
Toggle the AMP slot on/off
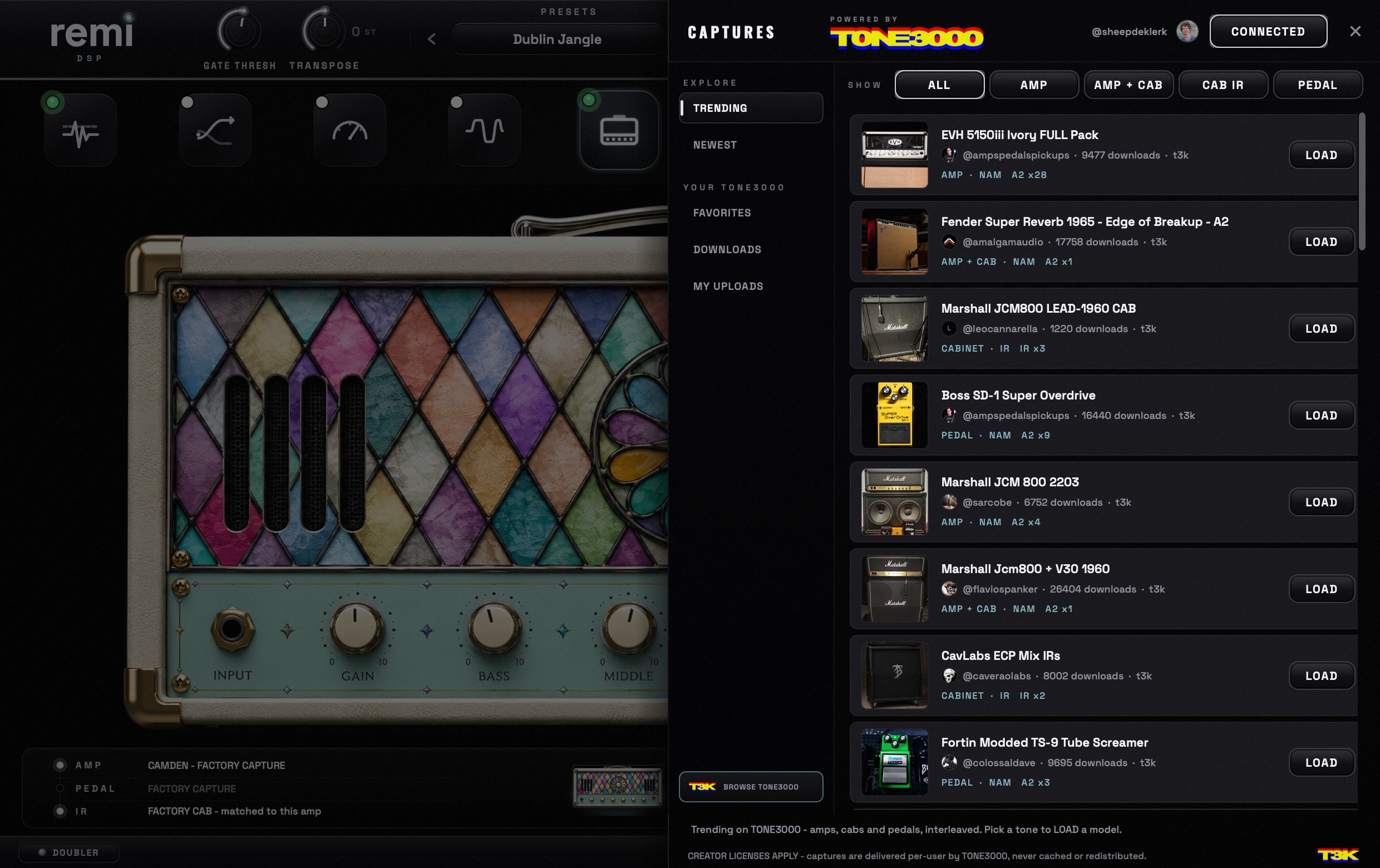coord(60,765)
